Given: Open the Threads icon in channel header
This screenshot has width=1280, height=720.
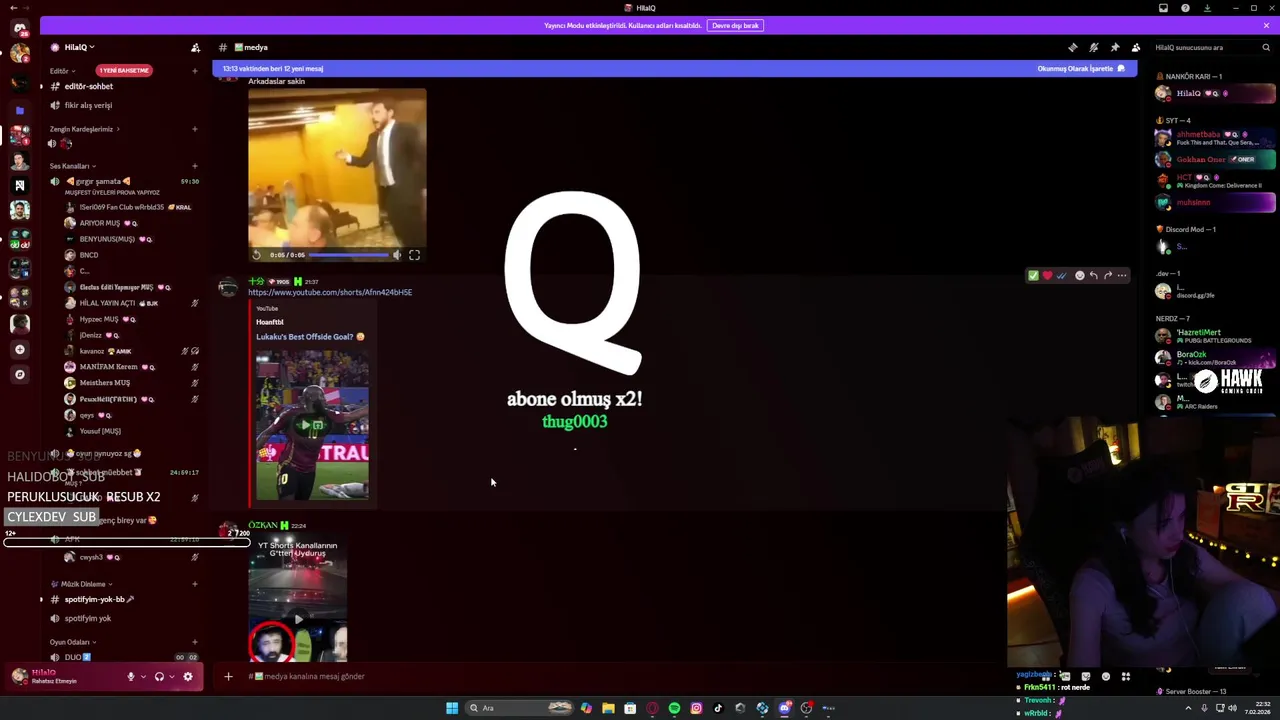Looking at the screenshot, I should (x=1073, y=47).
